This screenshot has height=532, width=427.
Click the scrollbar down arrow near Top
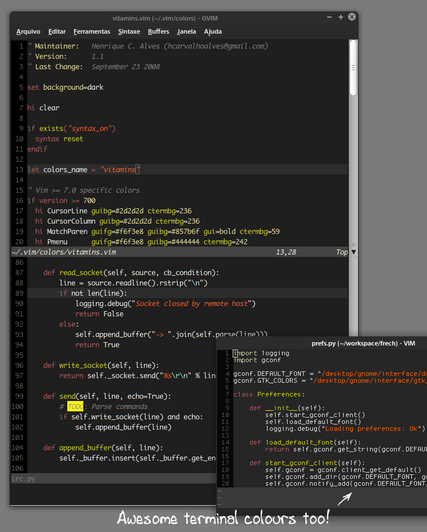click(x=353, y=252)
